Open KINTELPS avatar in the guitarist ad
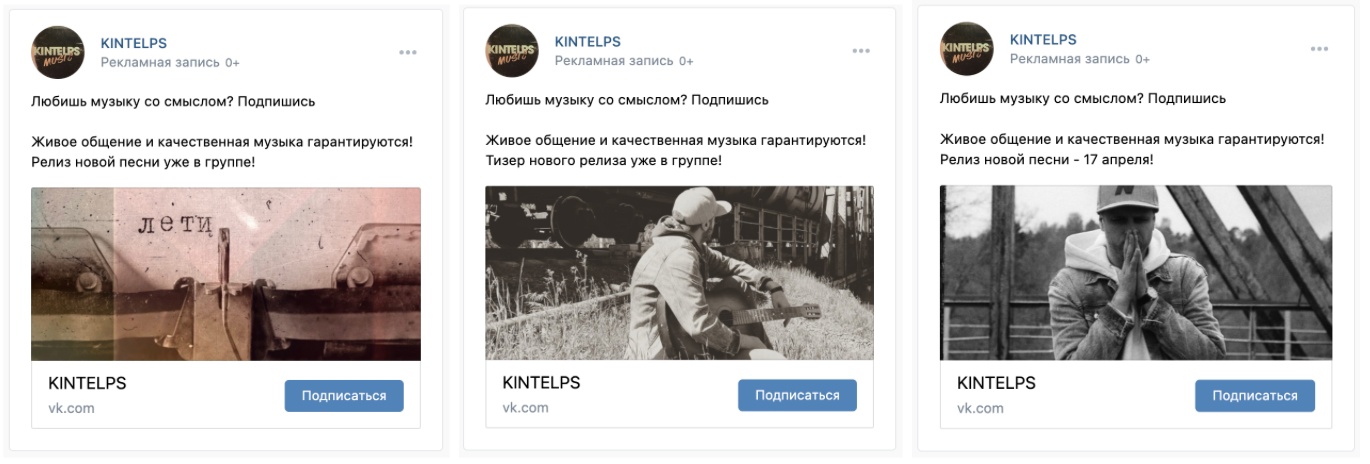The height and width of the screenshot is (464, 1370). (512, 51)
